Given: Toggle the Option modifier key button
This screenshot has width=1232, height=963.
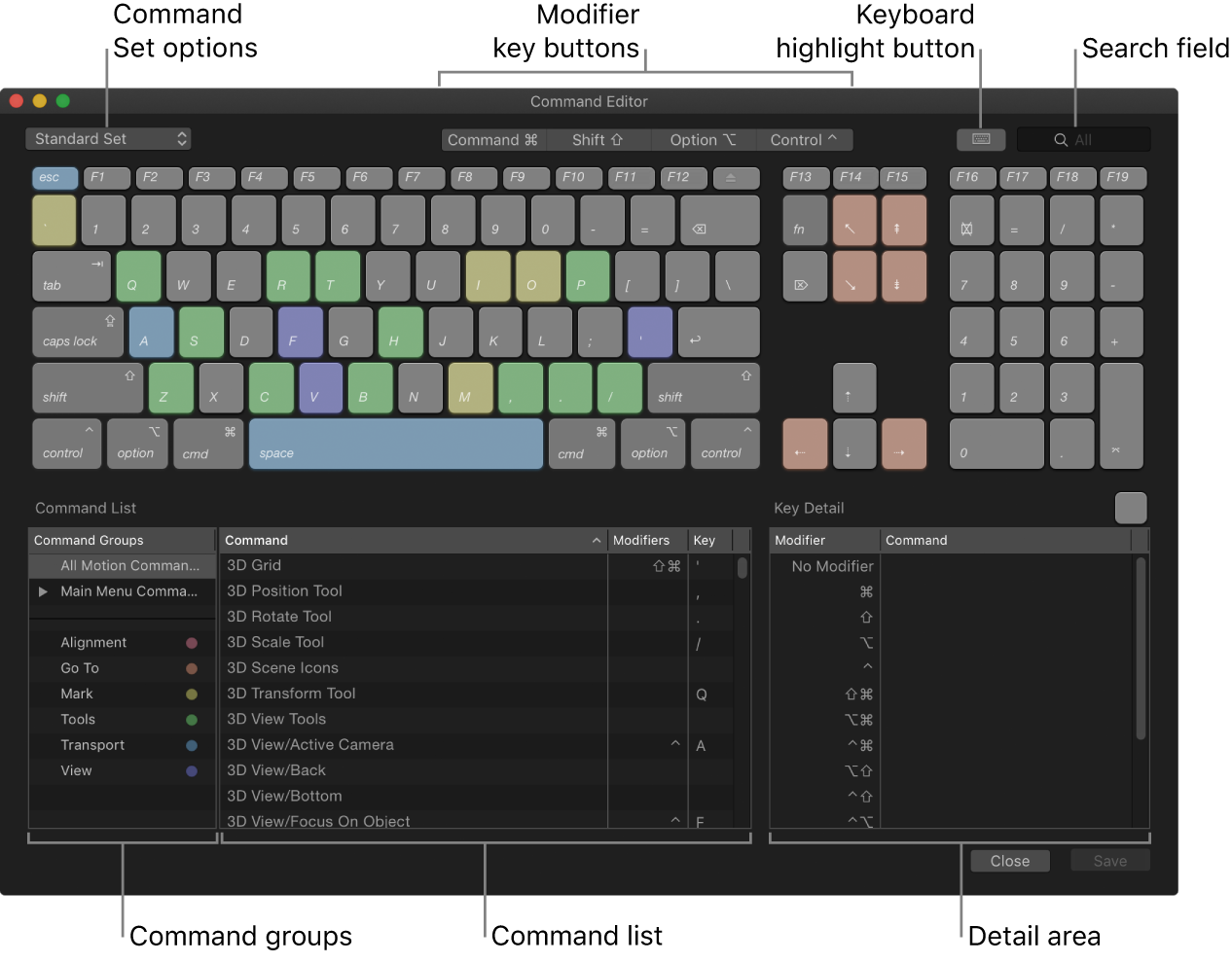Looking at the screenshot, I should (x=704, y=139).
